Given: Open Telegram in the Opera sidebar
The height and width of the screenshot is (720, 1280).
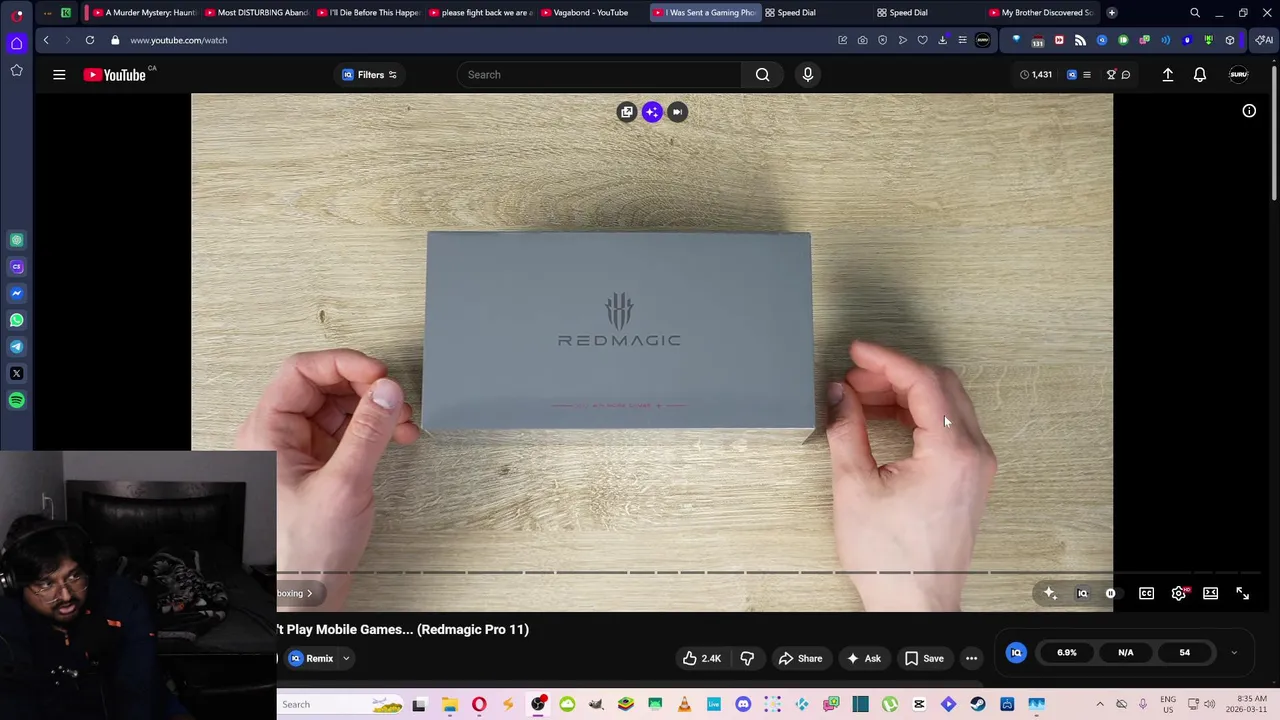Looking at the screenshot, I should (x=16, y=347).
